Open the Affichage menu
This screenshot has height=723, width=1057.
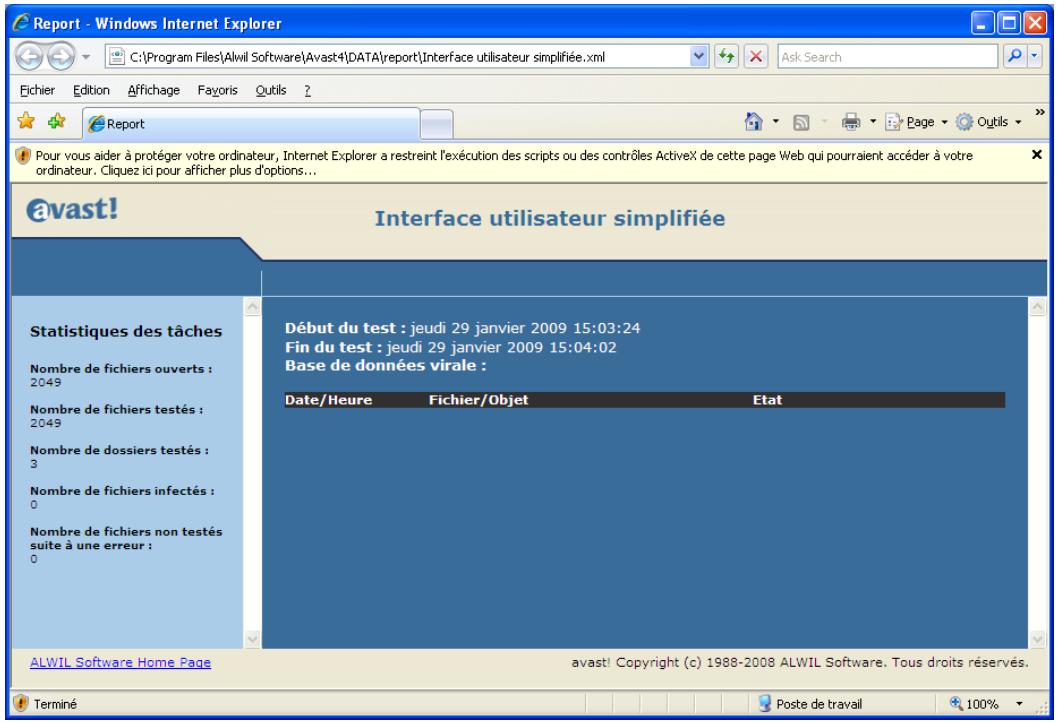pos(154,90)
